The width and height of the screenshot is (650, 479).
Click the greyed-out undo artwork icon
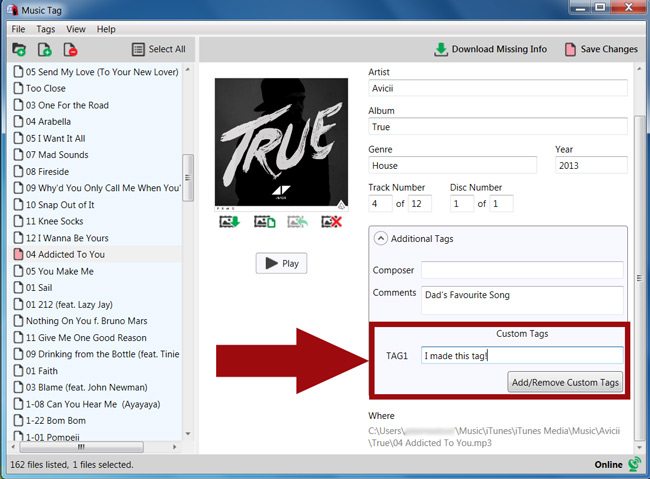(298, 222)
